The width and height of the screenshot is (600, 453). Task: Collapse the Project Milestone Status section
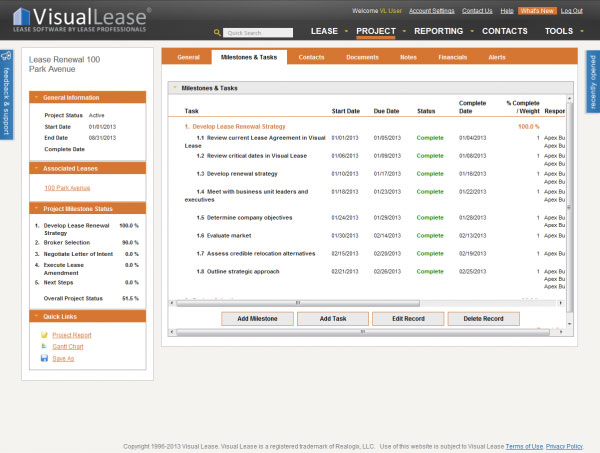[x=36, y=209]
